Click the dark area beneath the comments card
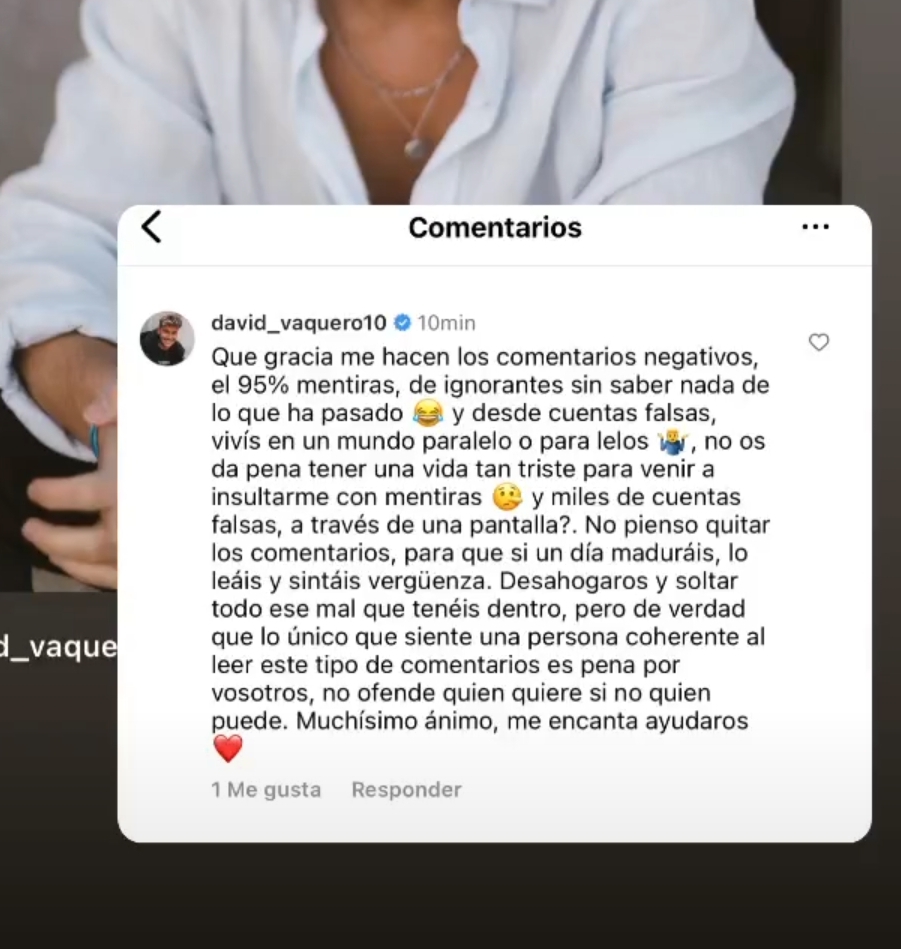This screenshot has height=949, width=901. click(x=450, y=896)
